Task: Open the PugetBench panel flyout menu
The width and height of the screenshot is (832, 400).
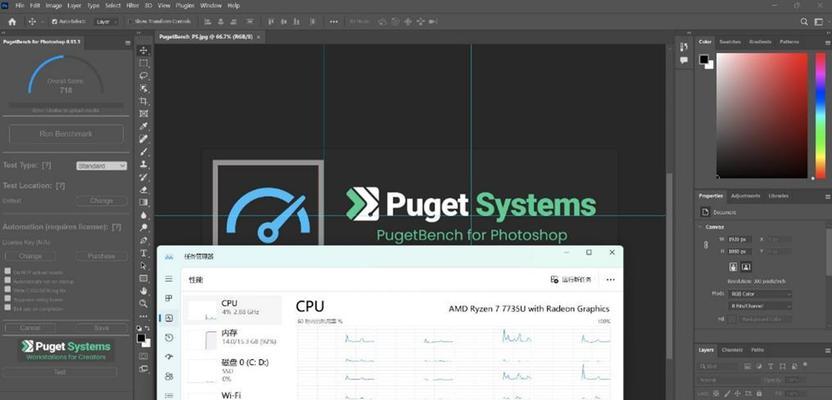Action: (127, 42)
